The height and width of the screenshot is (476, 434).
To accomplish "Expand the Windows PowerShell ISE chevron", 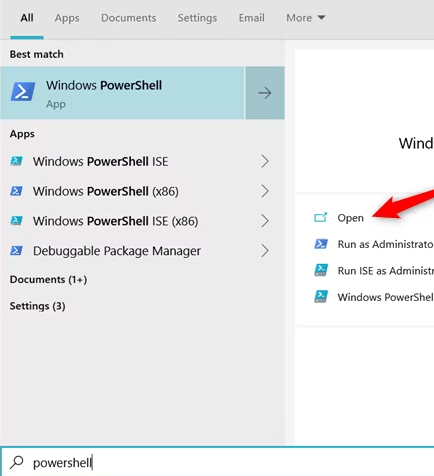I will (265, 161).
